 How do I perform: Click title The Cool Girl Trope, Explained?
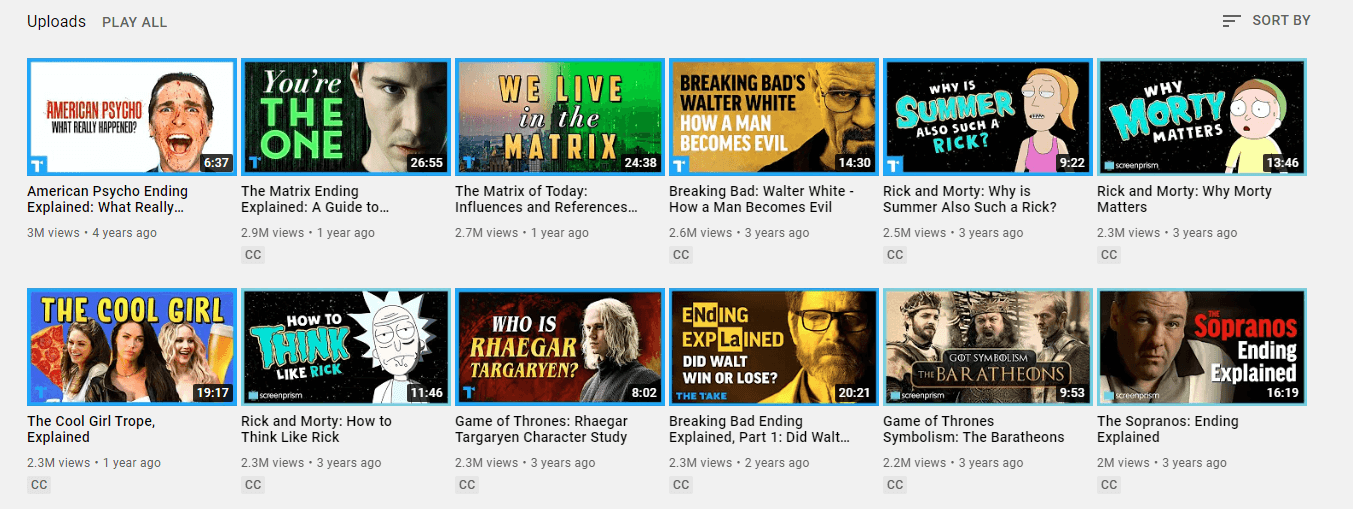91,429
